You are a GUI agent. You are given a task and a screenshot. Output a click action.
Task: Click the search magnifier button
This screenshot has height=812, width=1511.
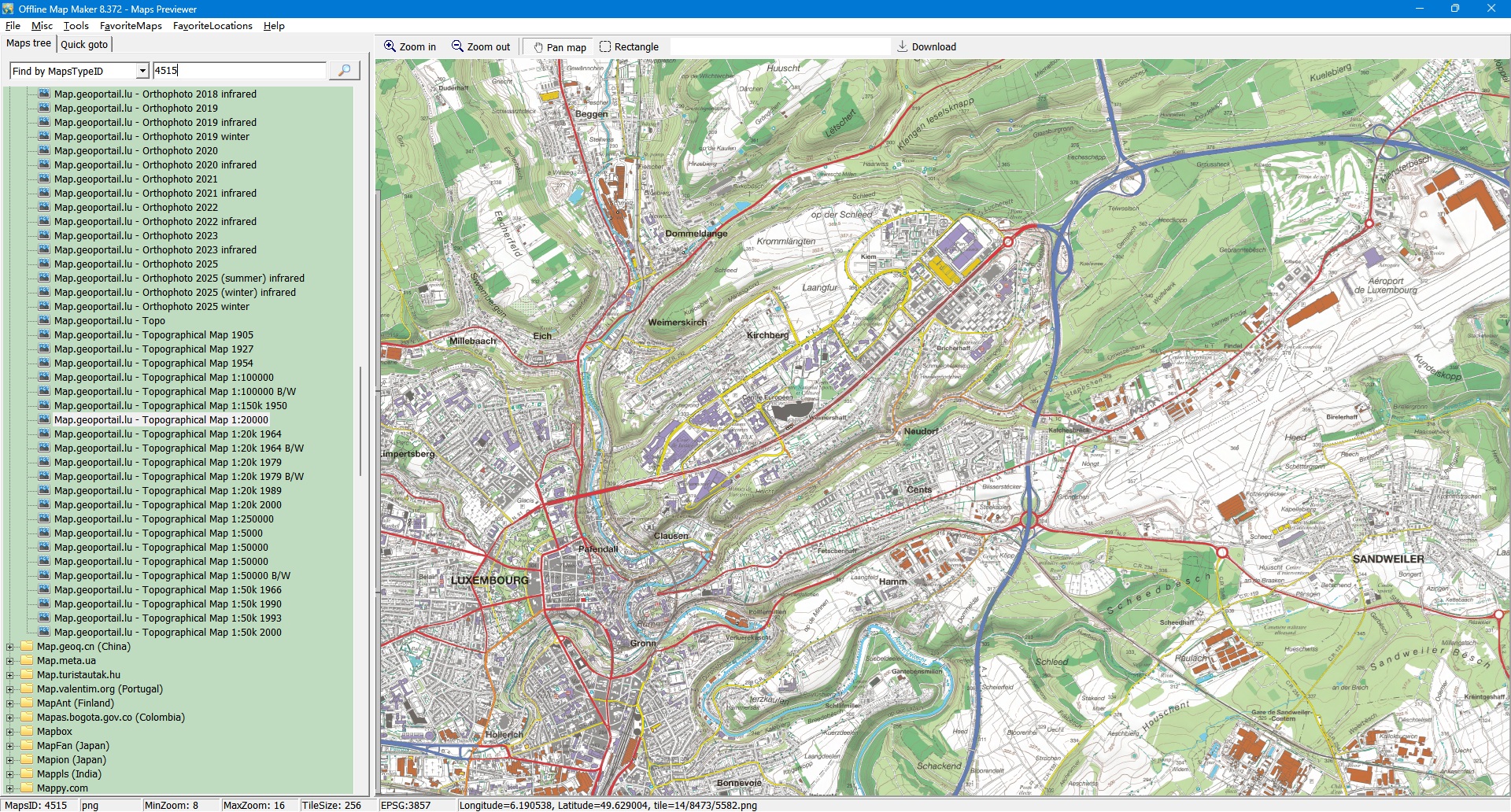(x=344, y=71)
